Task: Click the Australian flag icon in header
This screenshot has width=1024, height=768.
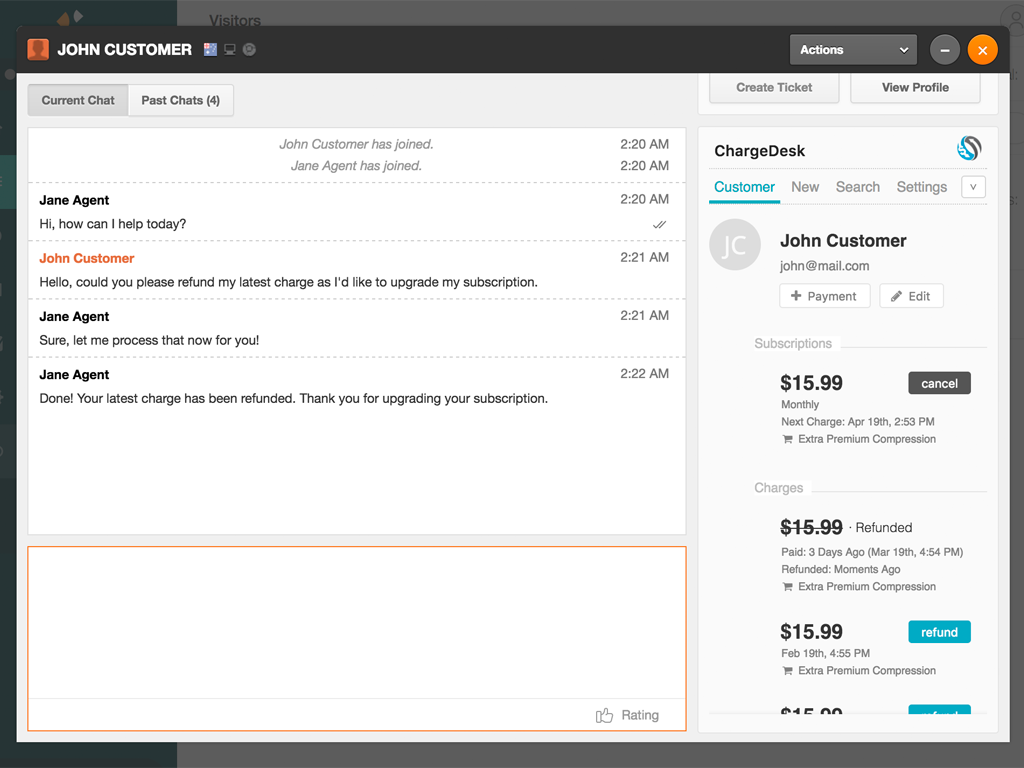Action: (x=210, y=49)
